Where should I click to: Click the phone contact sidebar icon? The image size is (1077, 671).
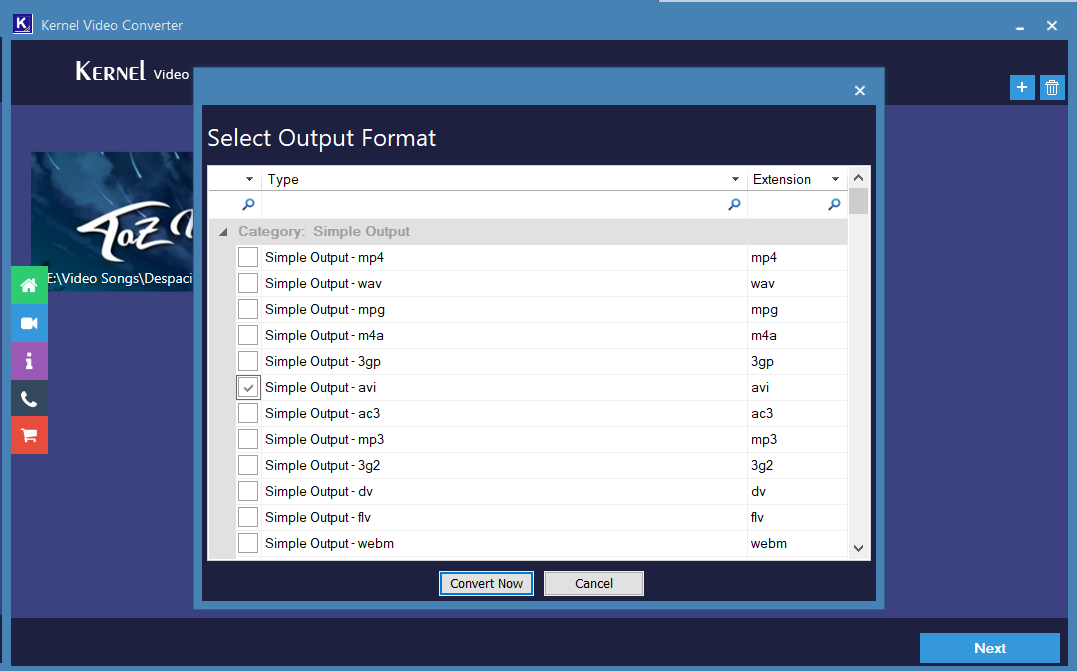30,398
